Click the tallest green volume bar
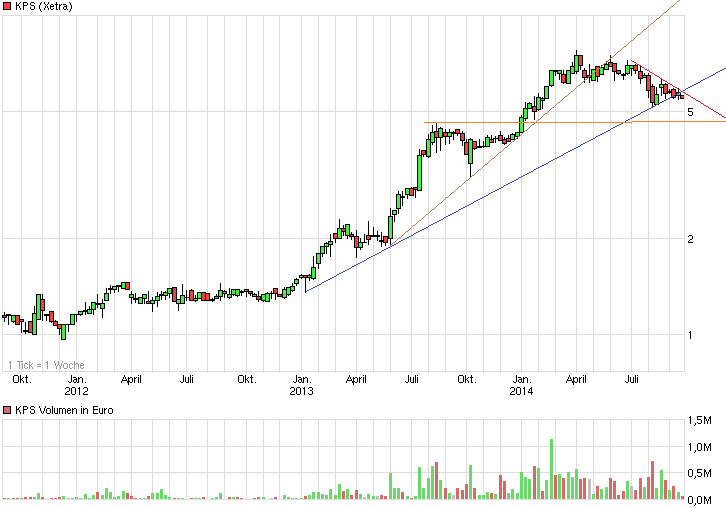The image size is (726, 508). [x=551, y=468]
